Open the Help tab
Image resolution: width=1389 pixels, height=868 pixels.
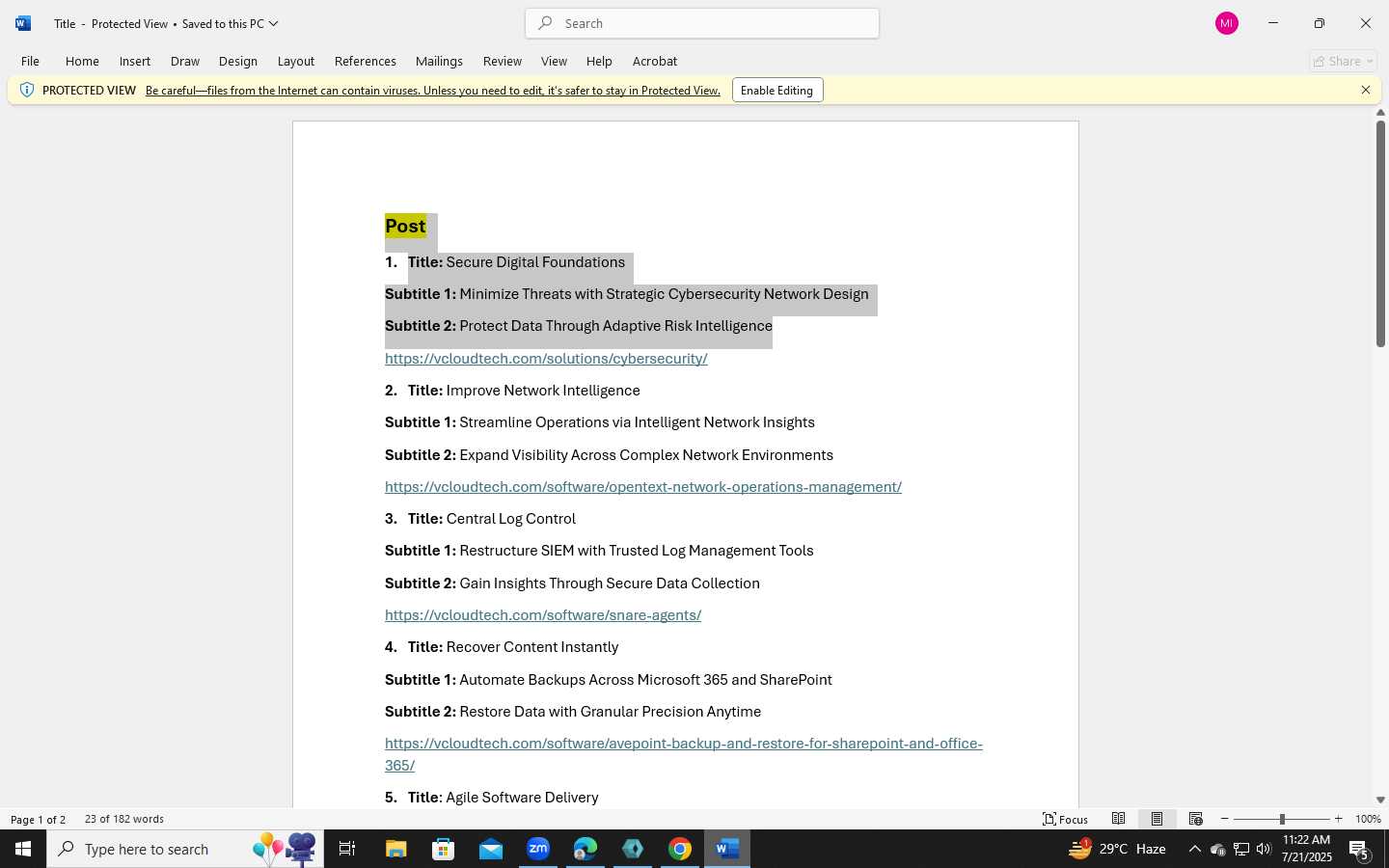click(x=599, y=61)
